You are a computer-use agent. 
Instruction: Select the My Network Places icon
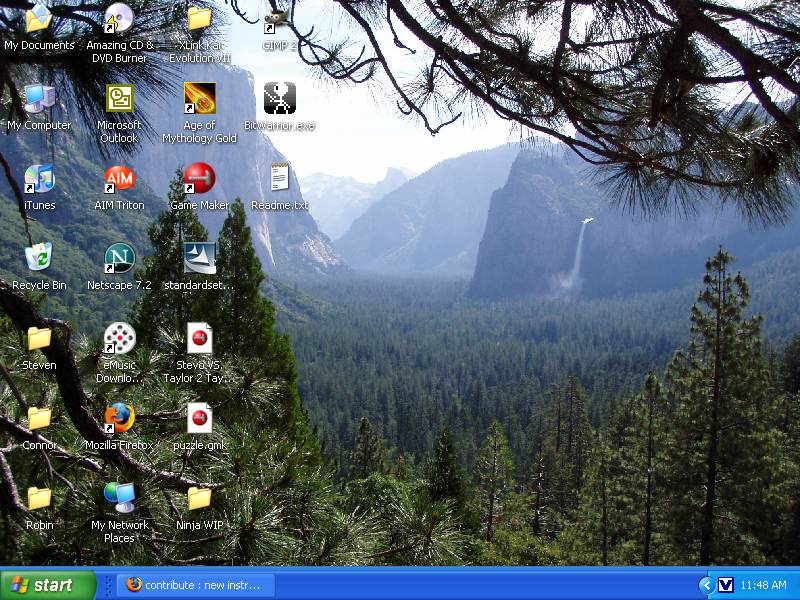coord(119,497)
